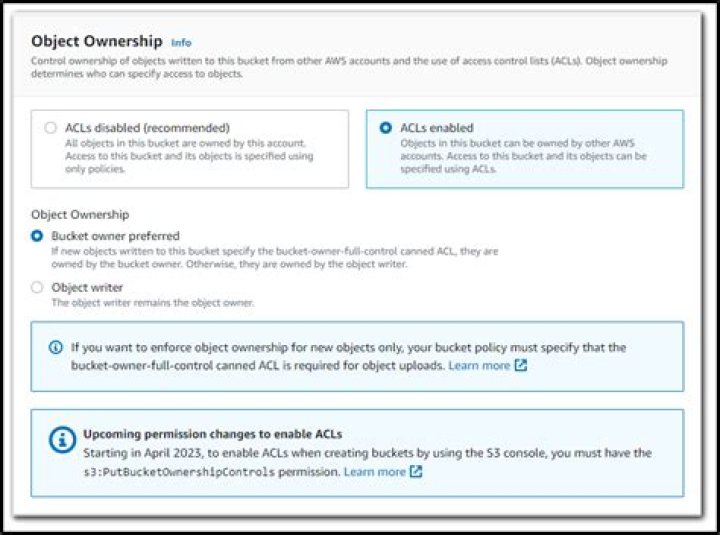Click the ACLs disabled (recommended) title text
The image size is (720, 535).
pos(147,128)
